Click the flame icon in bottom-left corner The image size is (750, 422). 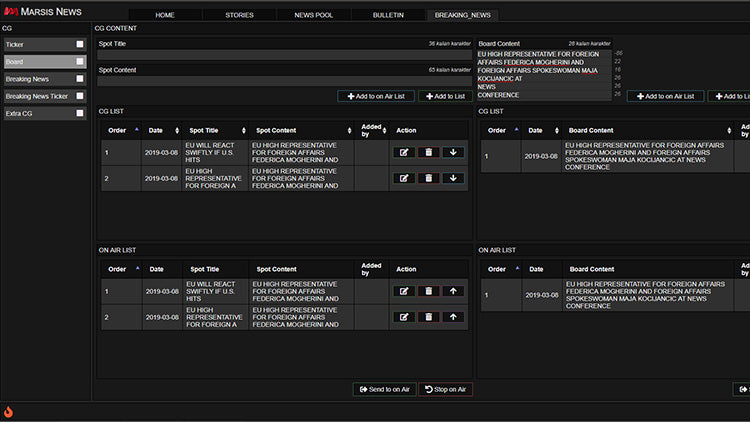coord(8,411)
